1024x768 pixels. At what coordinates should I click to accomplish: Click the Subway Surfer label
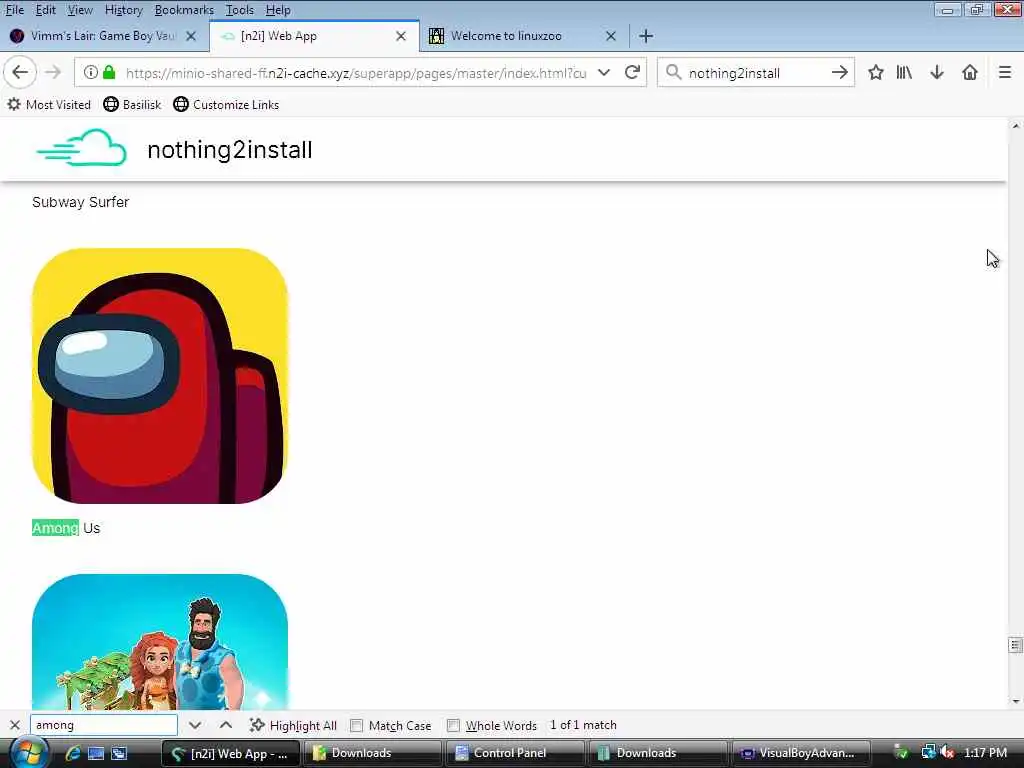pos(80,202)
